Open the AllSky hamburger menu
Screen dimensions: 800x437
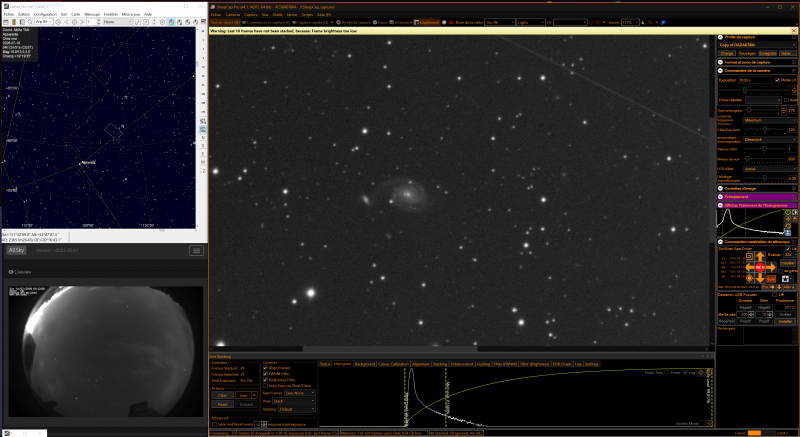coord(196,250)
